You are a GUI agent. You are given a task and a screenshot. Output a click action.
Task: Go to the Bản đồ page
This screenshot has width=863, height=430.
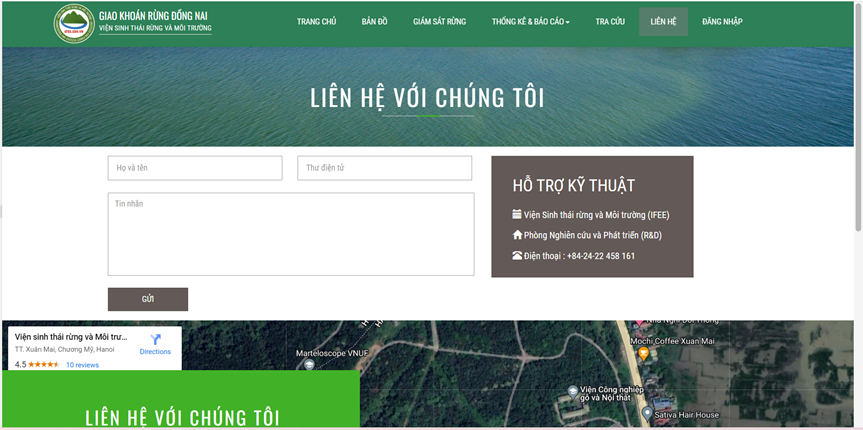pos(375,22)
